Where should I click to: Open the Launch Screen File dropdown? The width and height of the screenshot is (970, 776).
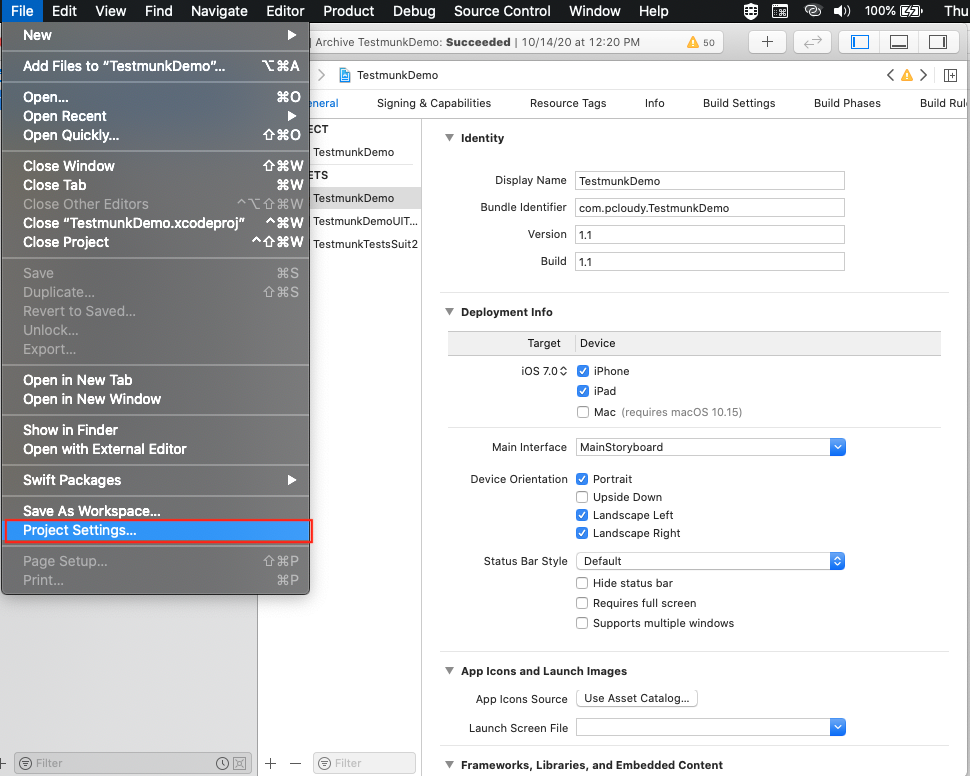pos(838,727)
